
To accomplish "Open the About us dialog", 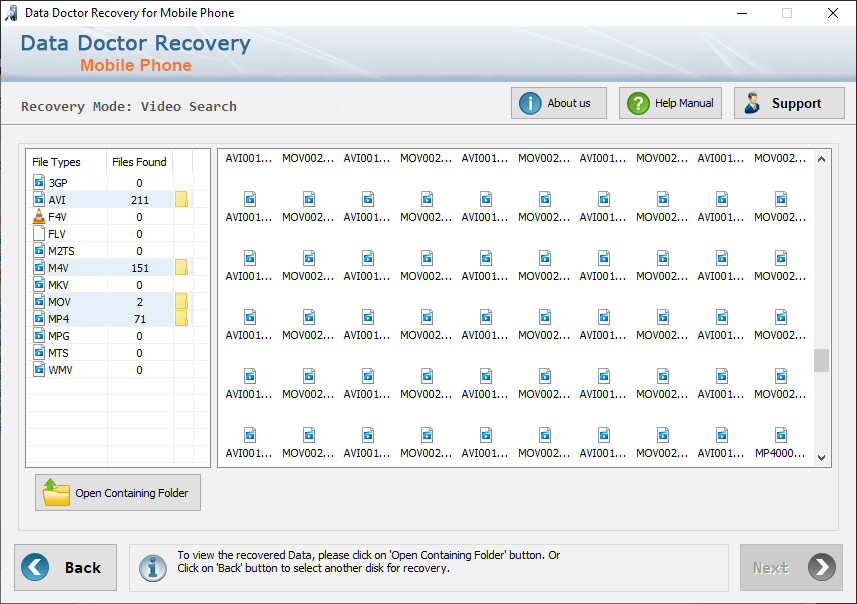I will pos(559,103).
